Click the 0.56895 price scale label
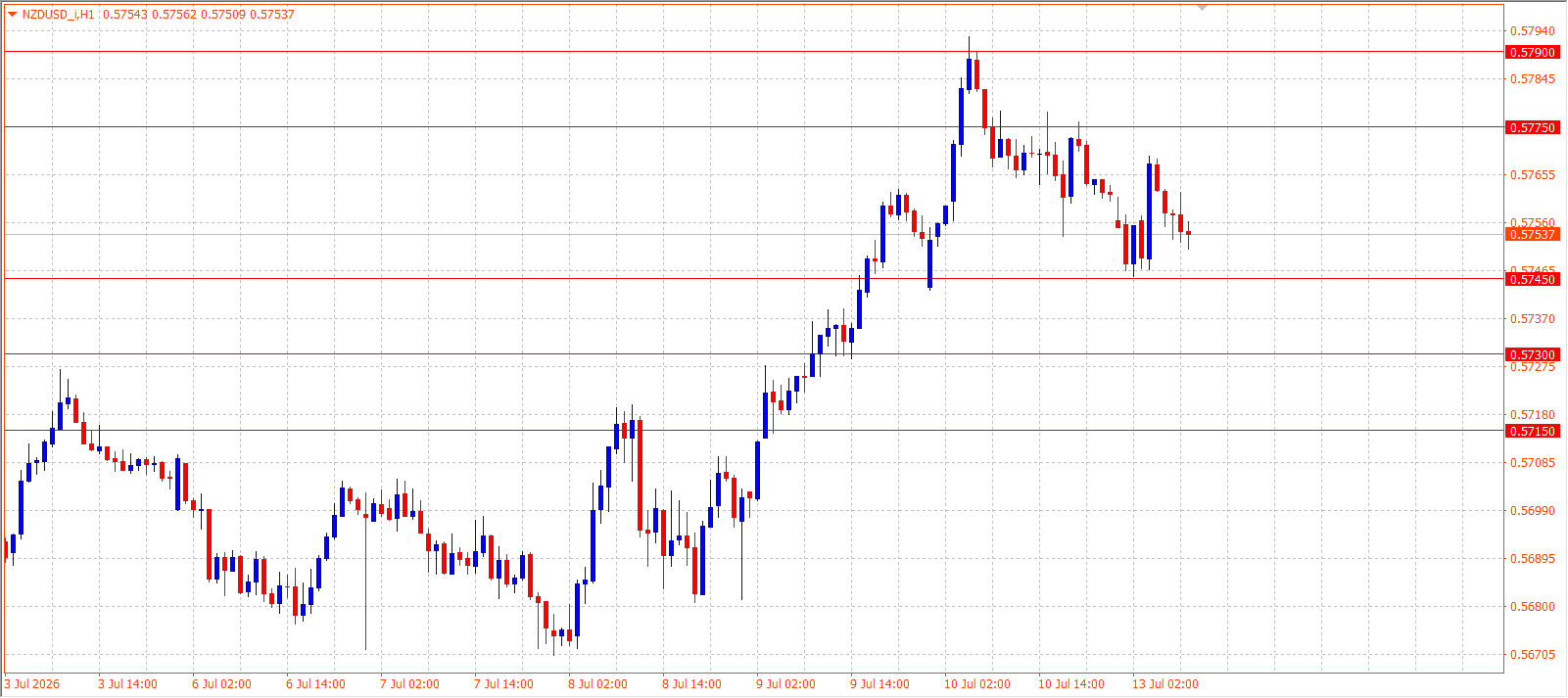 click(1533, 559)
